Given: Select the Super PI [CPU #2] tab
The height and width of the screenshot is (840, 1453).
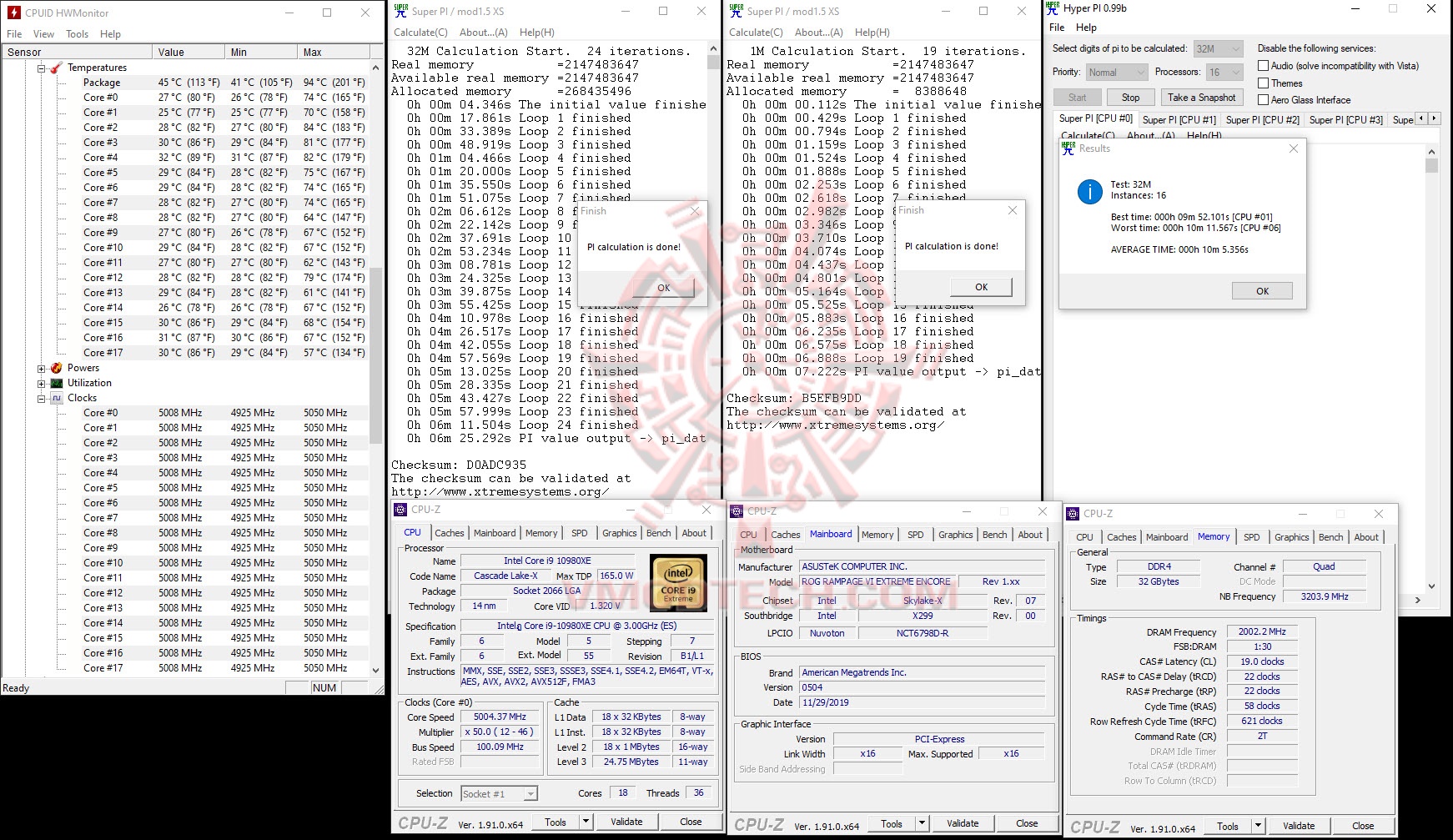Looking at the screenshot, I should (1263, 119).
